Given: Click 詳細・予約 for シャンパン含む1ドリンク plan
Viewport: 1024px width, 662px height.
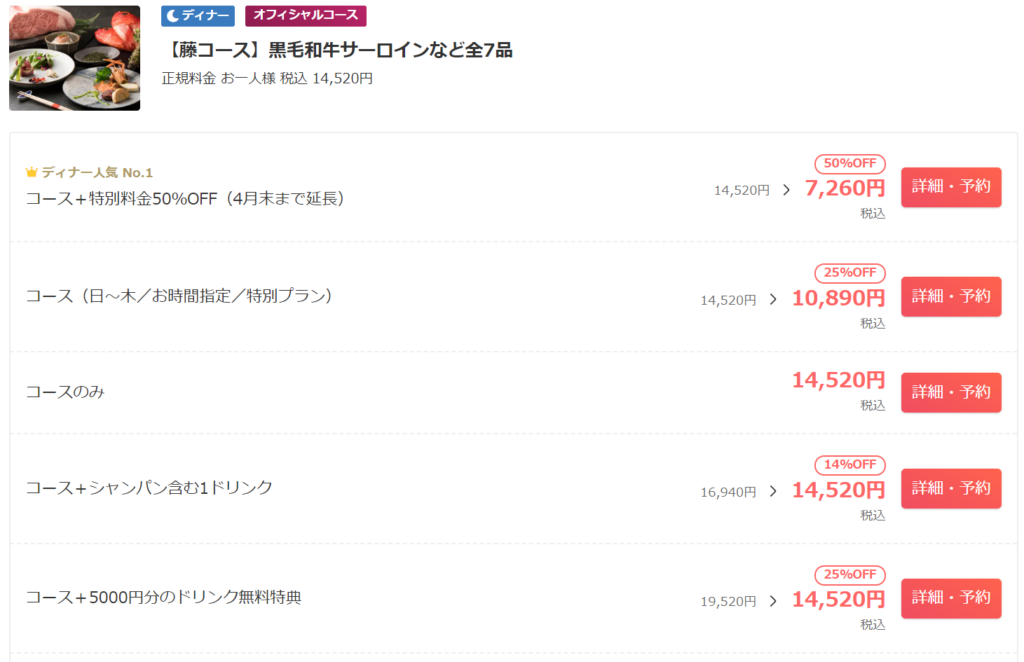Looking at the screenshot, I should (951, 488).
